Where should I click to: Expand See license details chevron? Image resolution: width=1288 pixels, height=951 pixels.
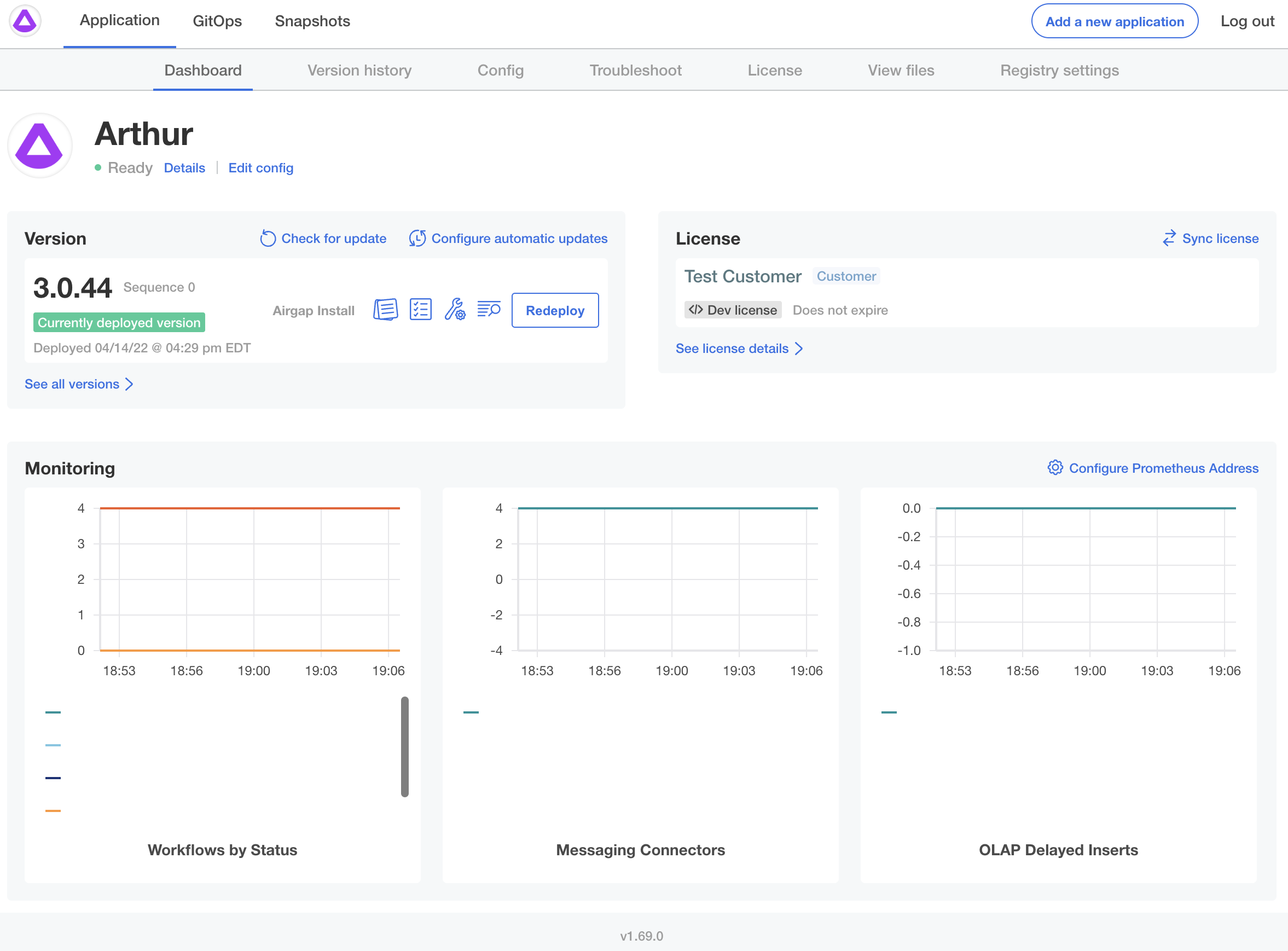pos(799,348)
